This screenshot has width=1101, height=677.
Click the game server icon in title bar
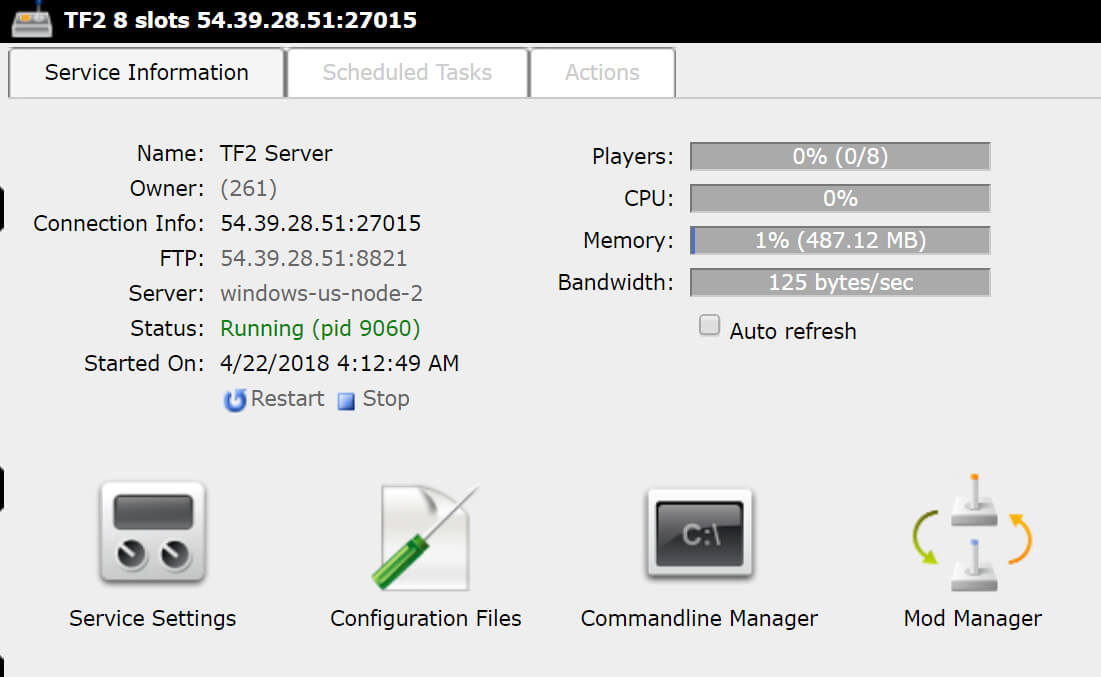pyautogui.click(x=32, y=19)
